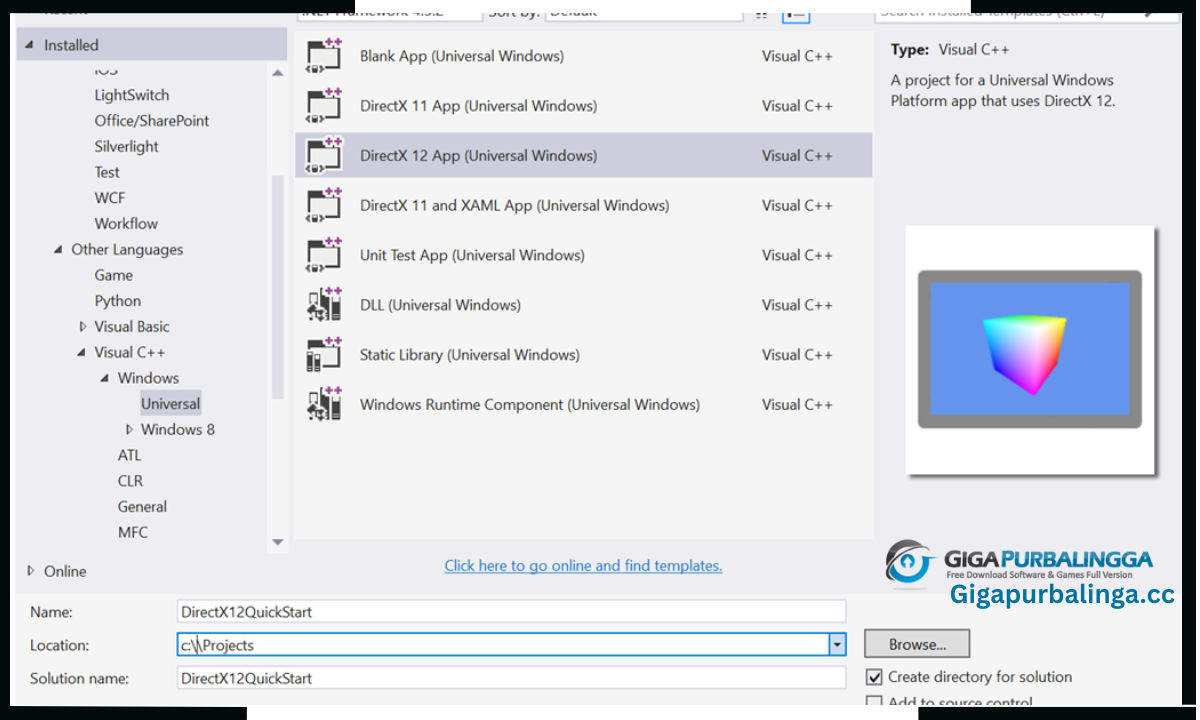The width and height of the screenshot is (1200, 720).
Task: Expand the Online section
Action: click(x=30, y=571)
